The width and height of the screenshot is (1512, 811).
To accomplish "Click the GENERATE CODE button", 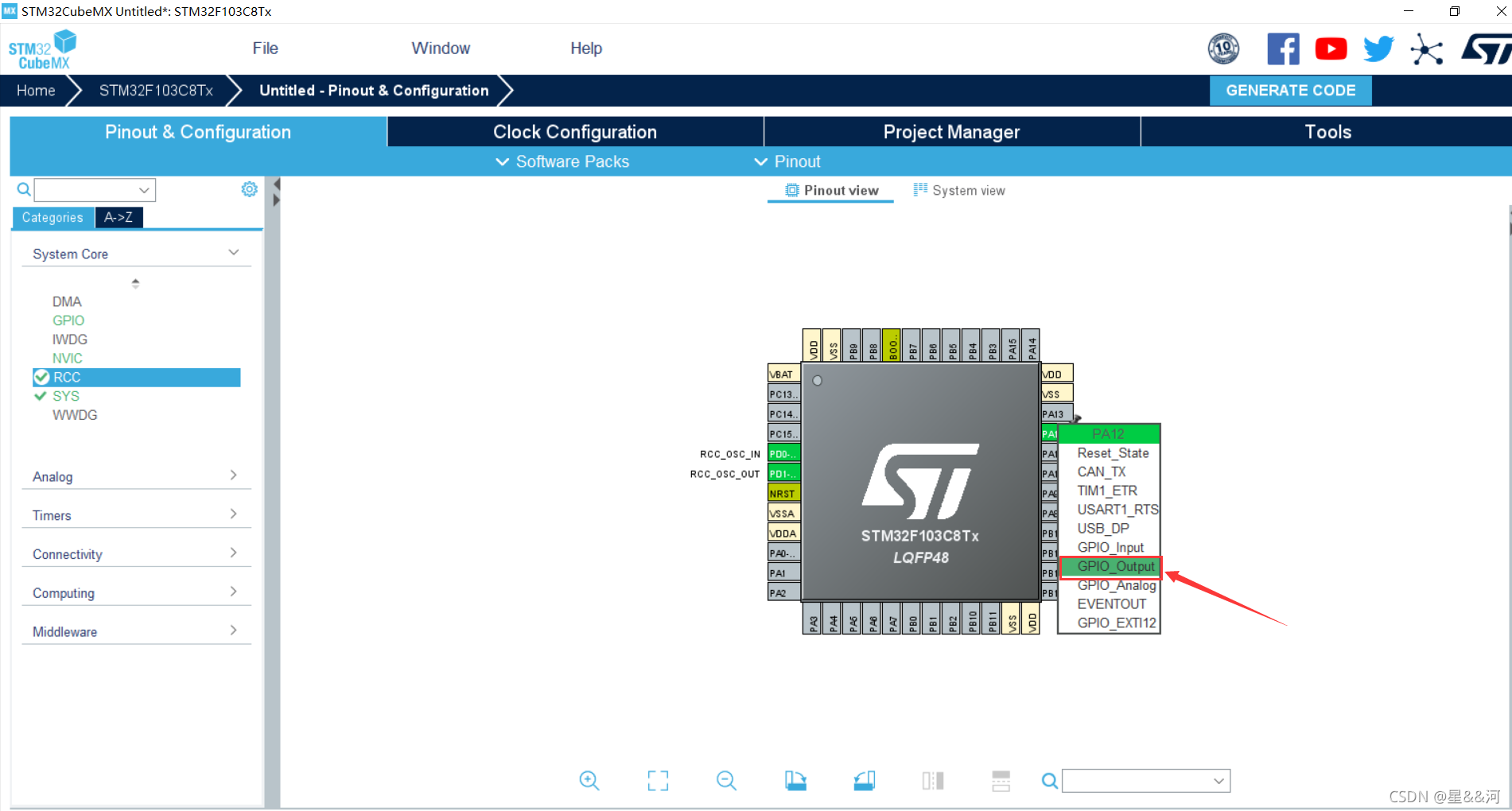I will click(1290, 90).
